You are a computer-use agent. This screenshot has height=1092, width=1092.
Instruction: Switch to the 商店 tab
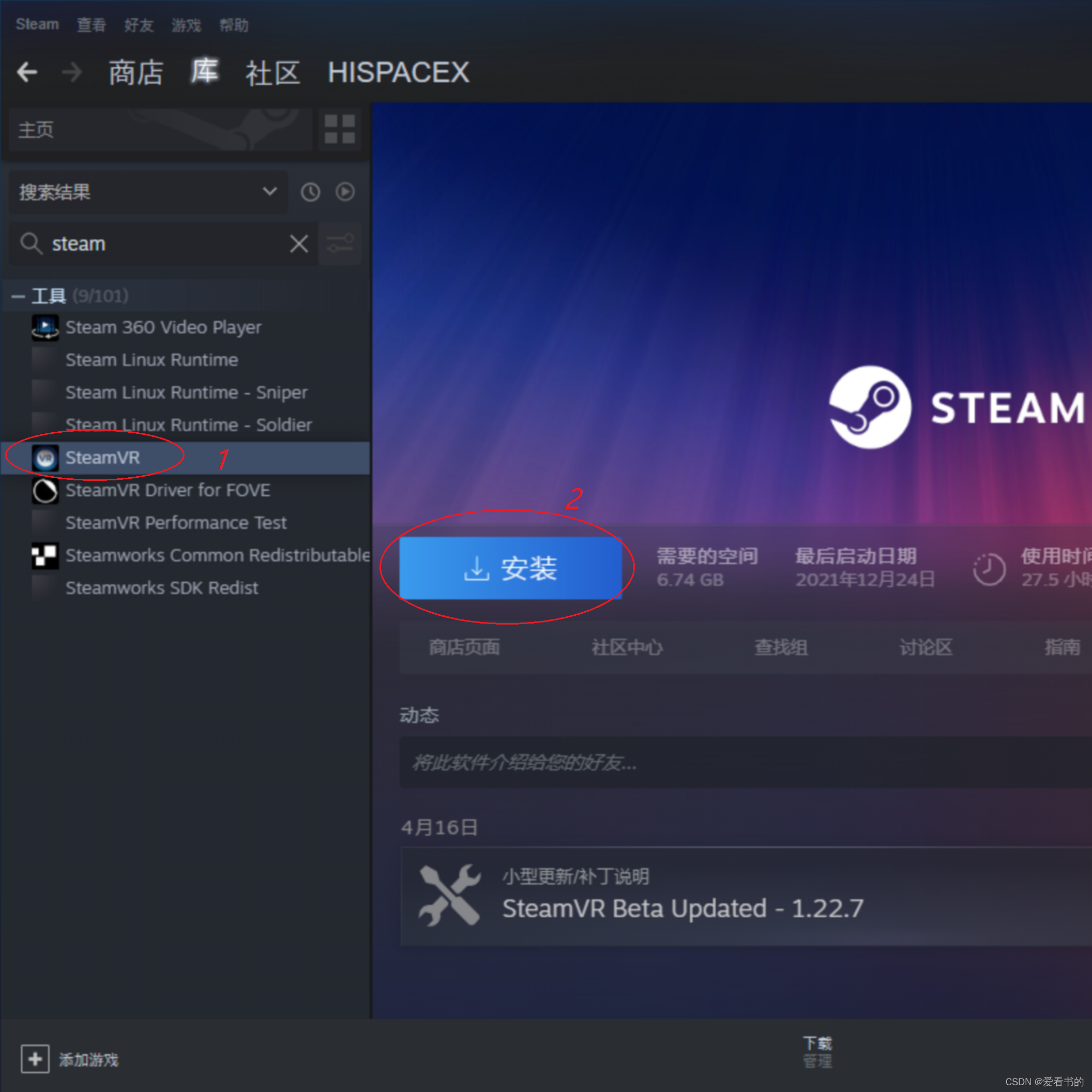pos(135,72)
